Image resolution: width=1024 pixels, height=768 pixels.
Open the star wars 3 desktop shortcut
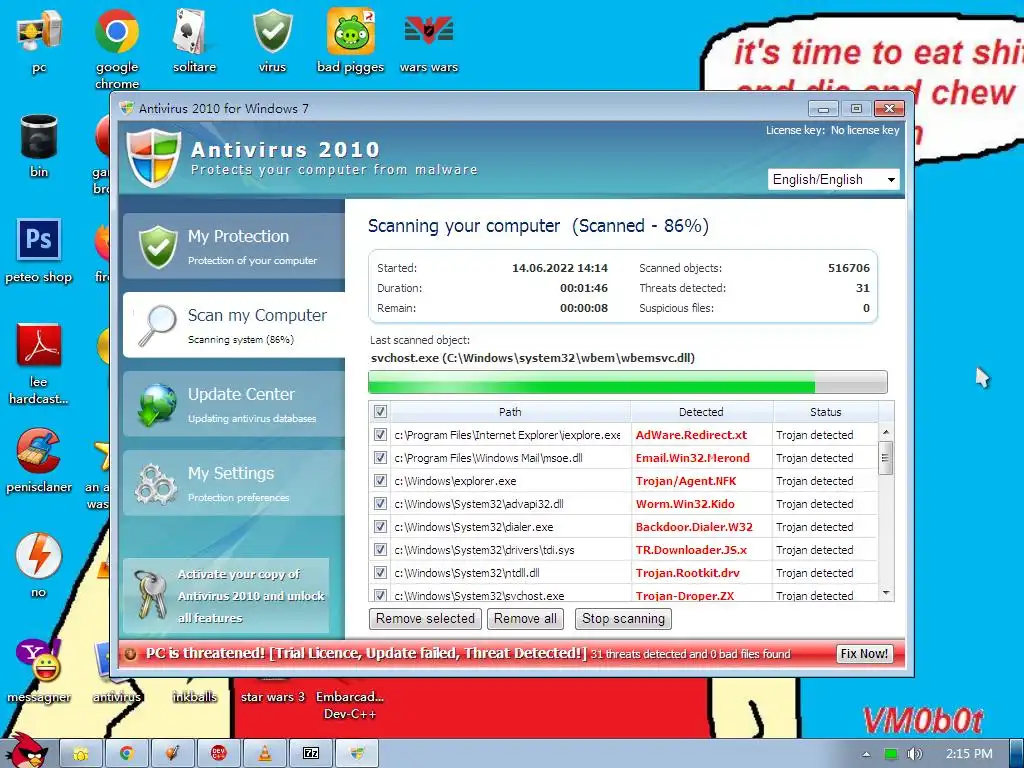(273, 697)
